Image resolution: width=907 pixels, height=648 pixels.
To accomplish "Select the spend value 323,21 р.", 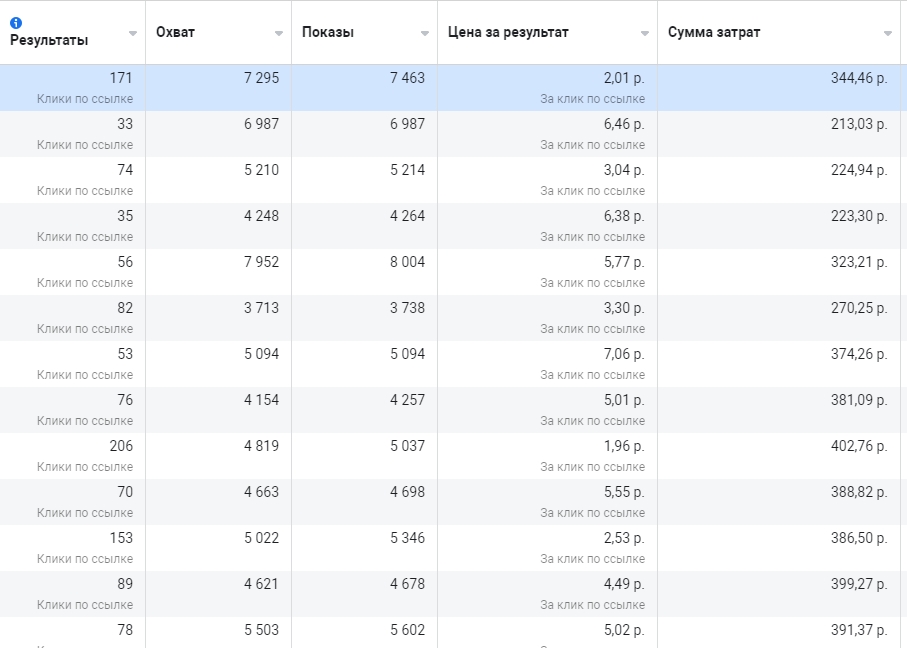I will (x=859, y=262).
